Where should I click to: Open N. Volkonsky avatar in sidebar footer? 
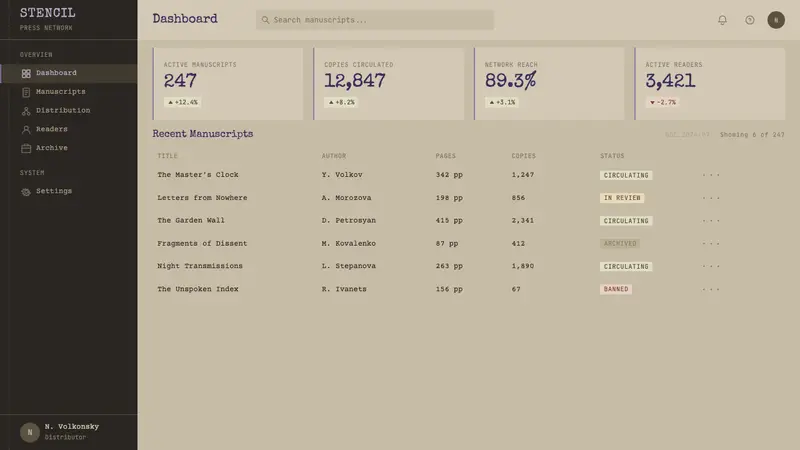[x=30, y=432]
